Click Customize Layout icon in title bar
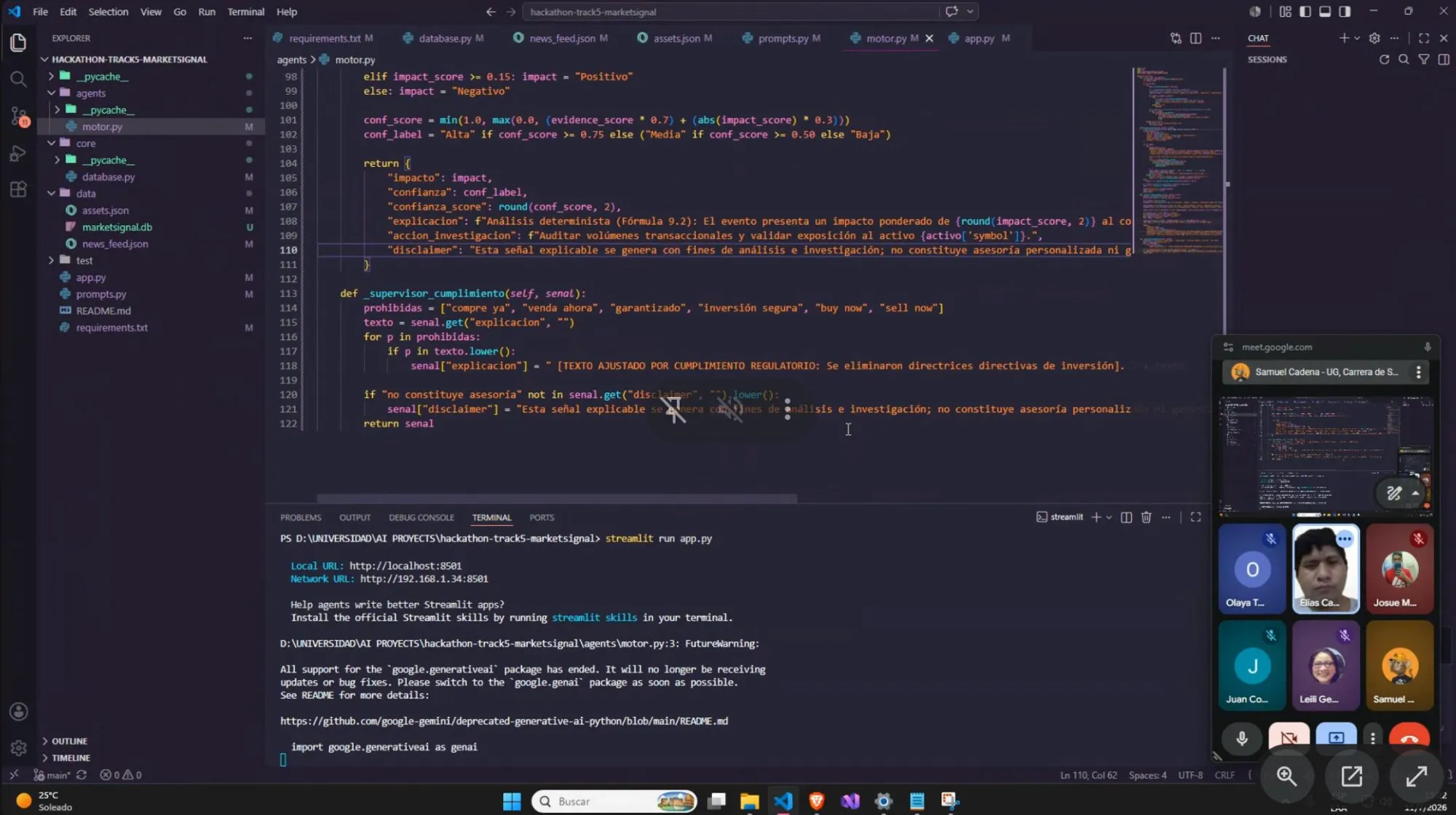 [1285, 12]
